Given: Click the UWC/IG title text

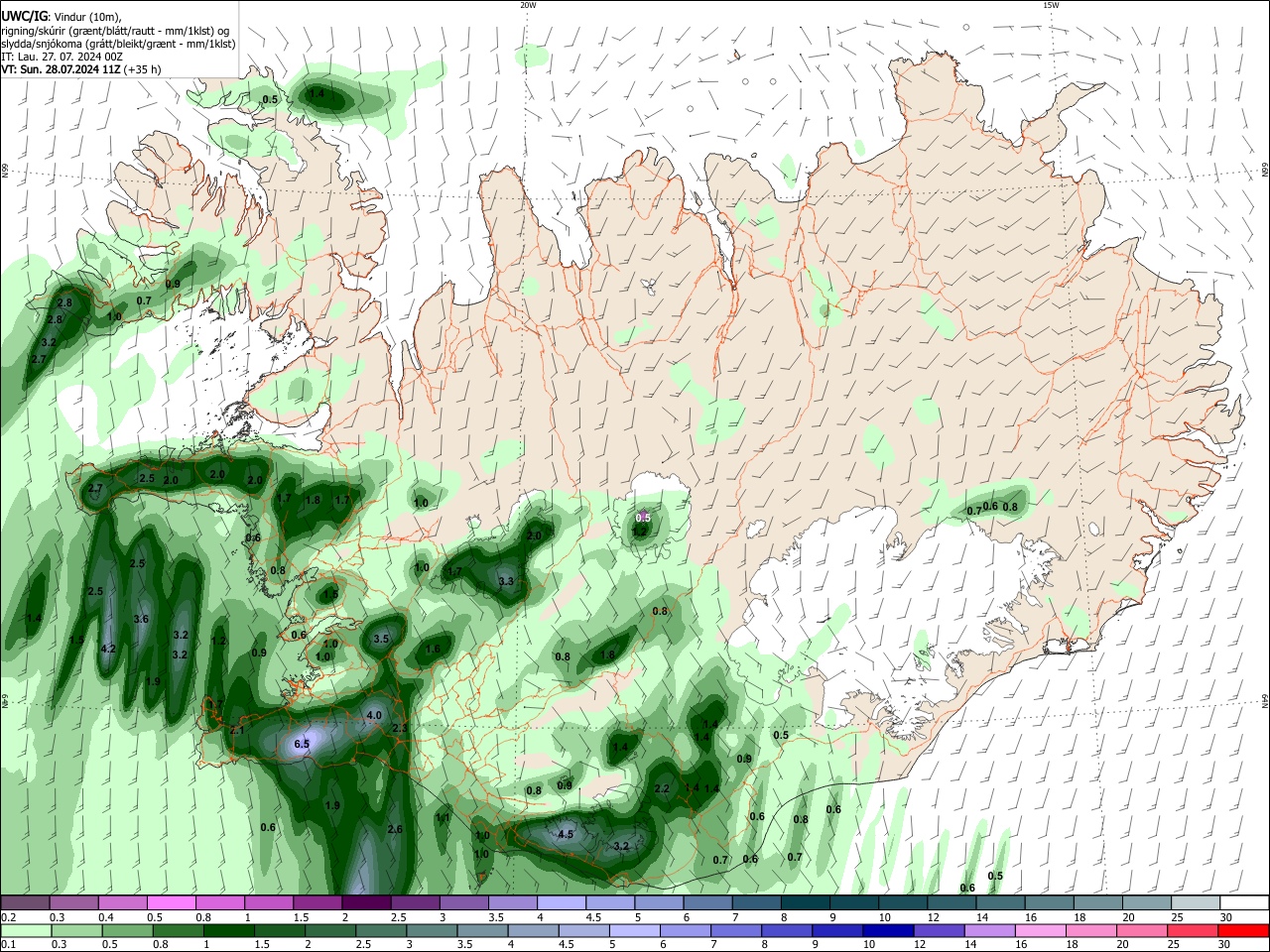Looking at the screenshot, I should click(x=24, y=16).
